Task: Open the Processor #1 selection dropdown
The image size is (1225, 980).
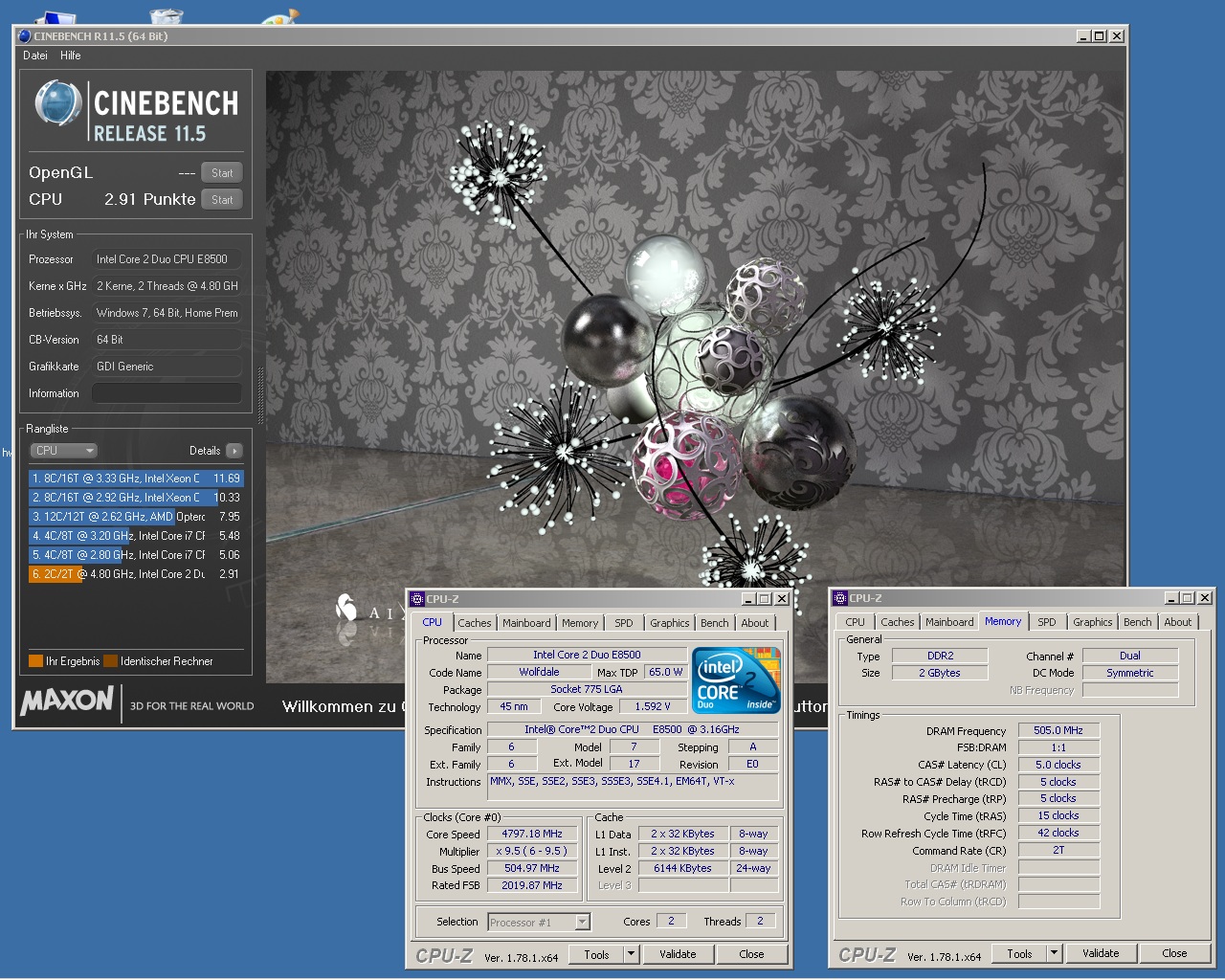Action: pos(539,923)
